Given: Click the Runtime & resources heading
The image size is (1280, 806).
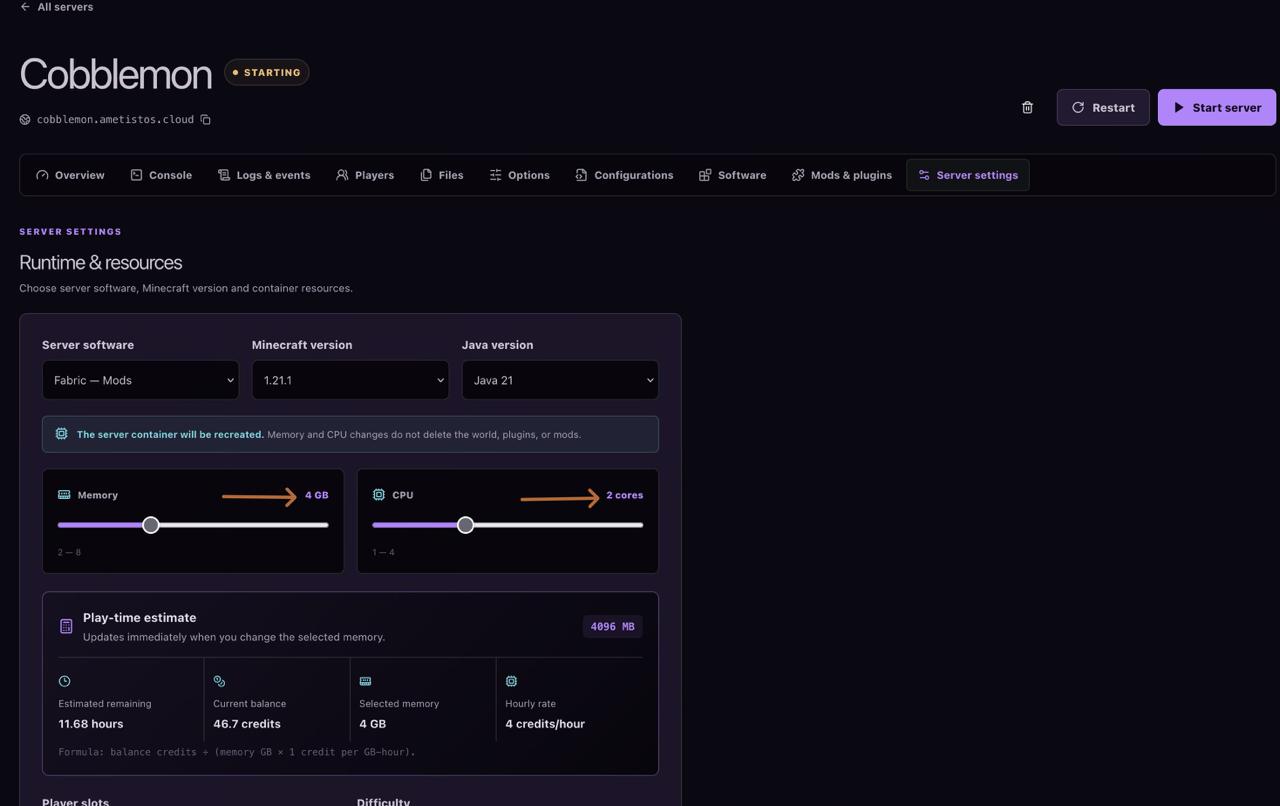Looking at the screenshot, I should [x=101, y=263].
